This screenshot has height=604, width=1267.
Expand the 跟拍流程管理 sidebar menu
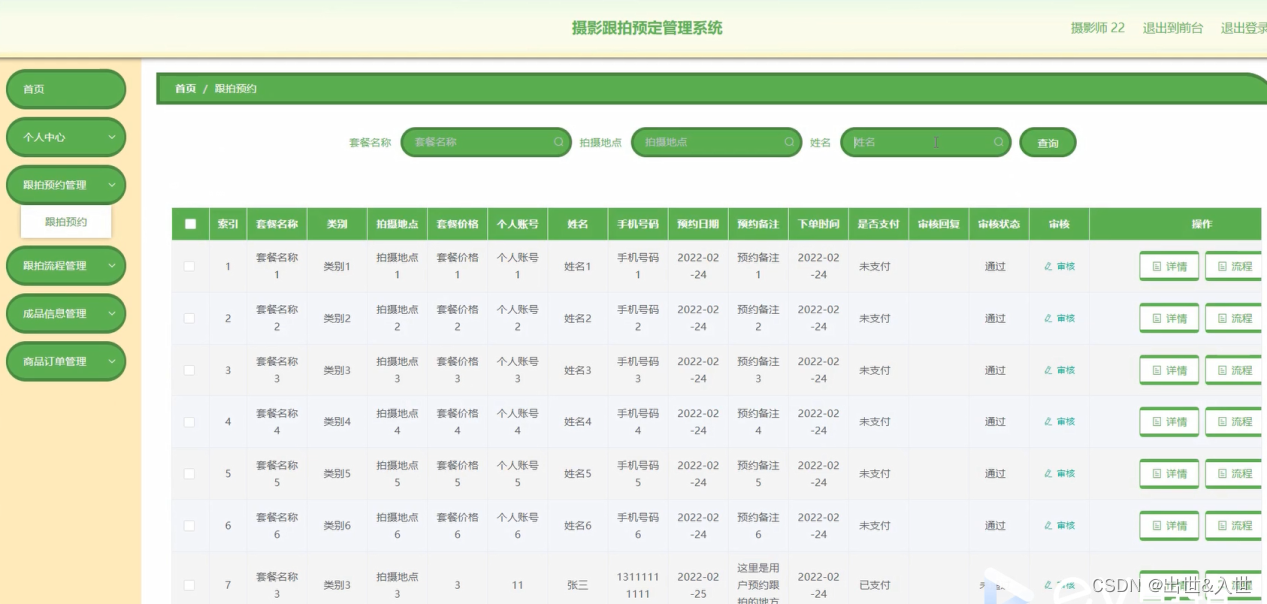click(66, 266)
